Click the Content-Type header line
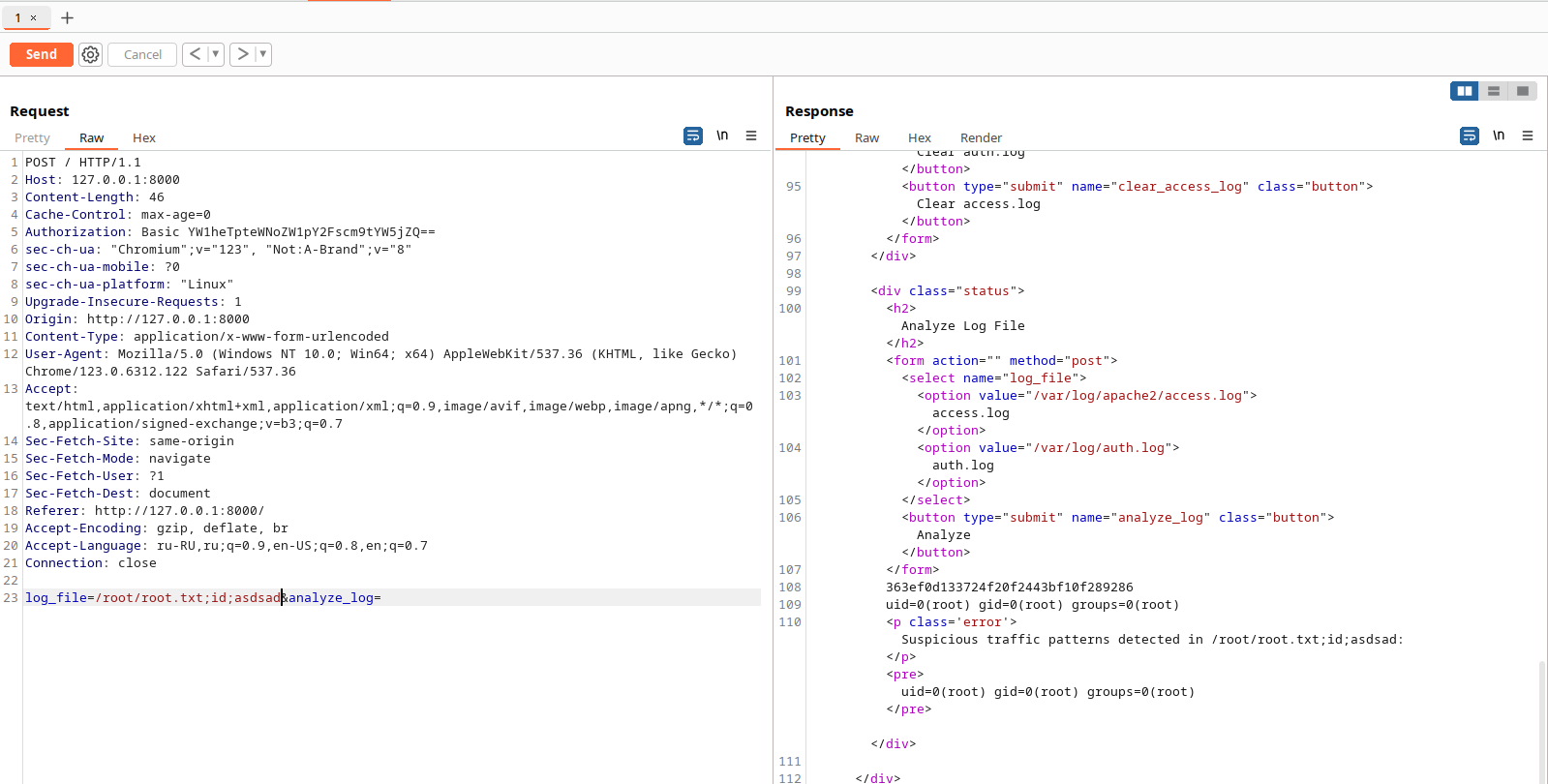Screen dimensions: 1548x784 coord(207,337)
